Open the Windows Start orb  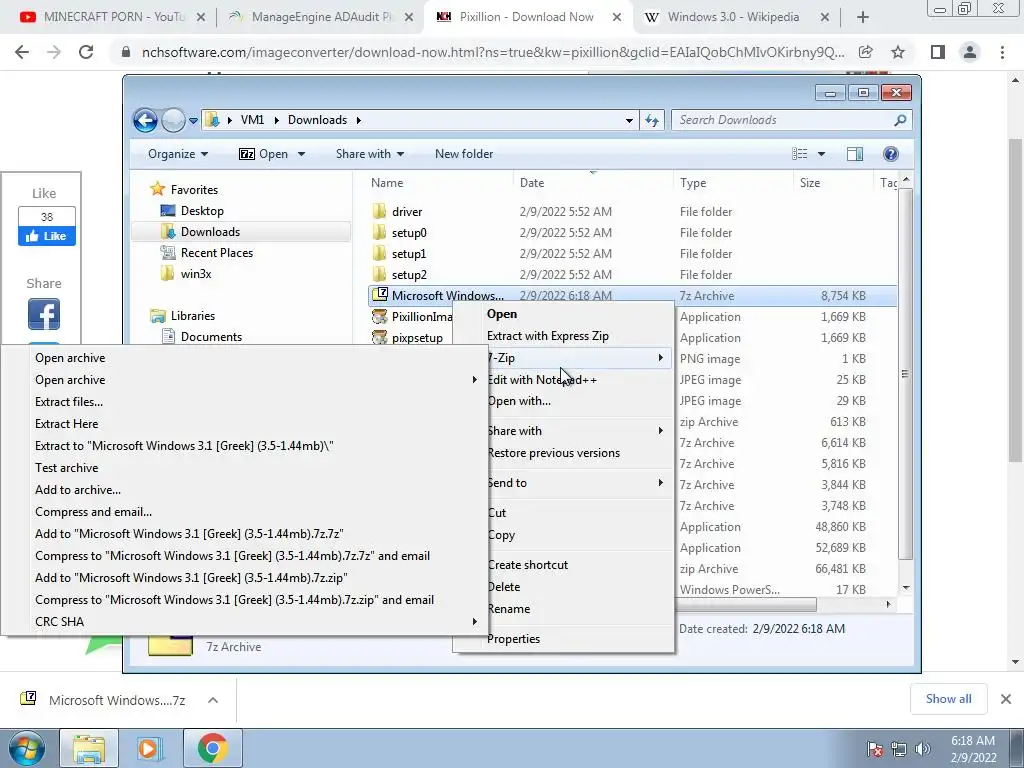tap(26, 748)
